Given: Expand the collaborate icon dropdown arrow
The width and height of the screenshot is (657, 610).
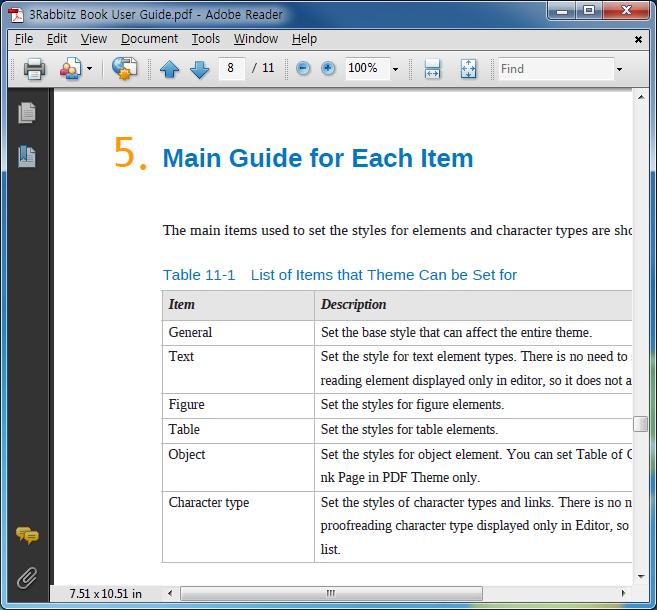Looking at the screenshot, I should pyautogui.click(x=89, y=68).
